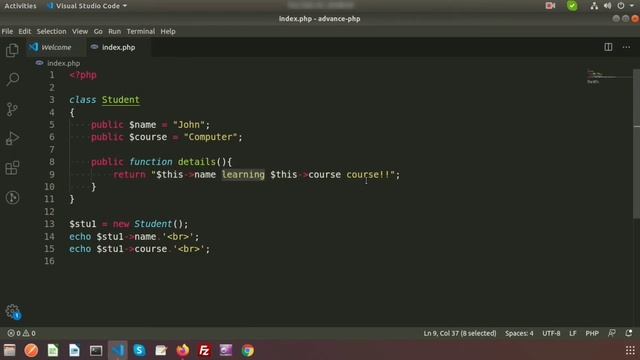Open LibreOffice Writer from the dock
This screenshot has width=640, height=360.
click(74, 350)
